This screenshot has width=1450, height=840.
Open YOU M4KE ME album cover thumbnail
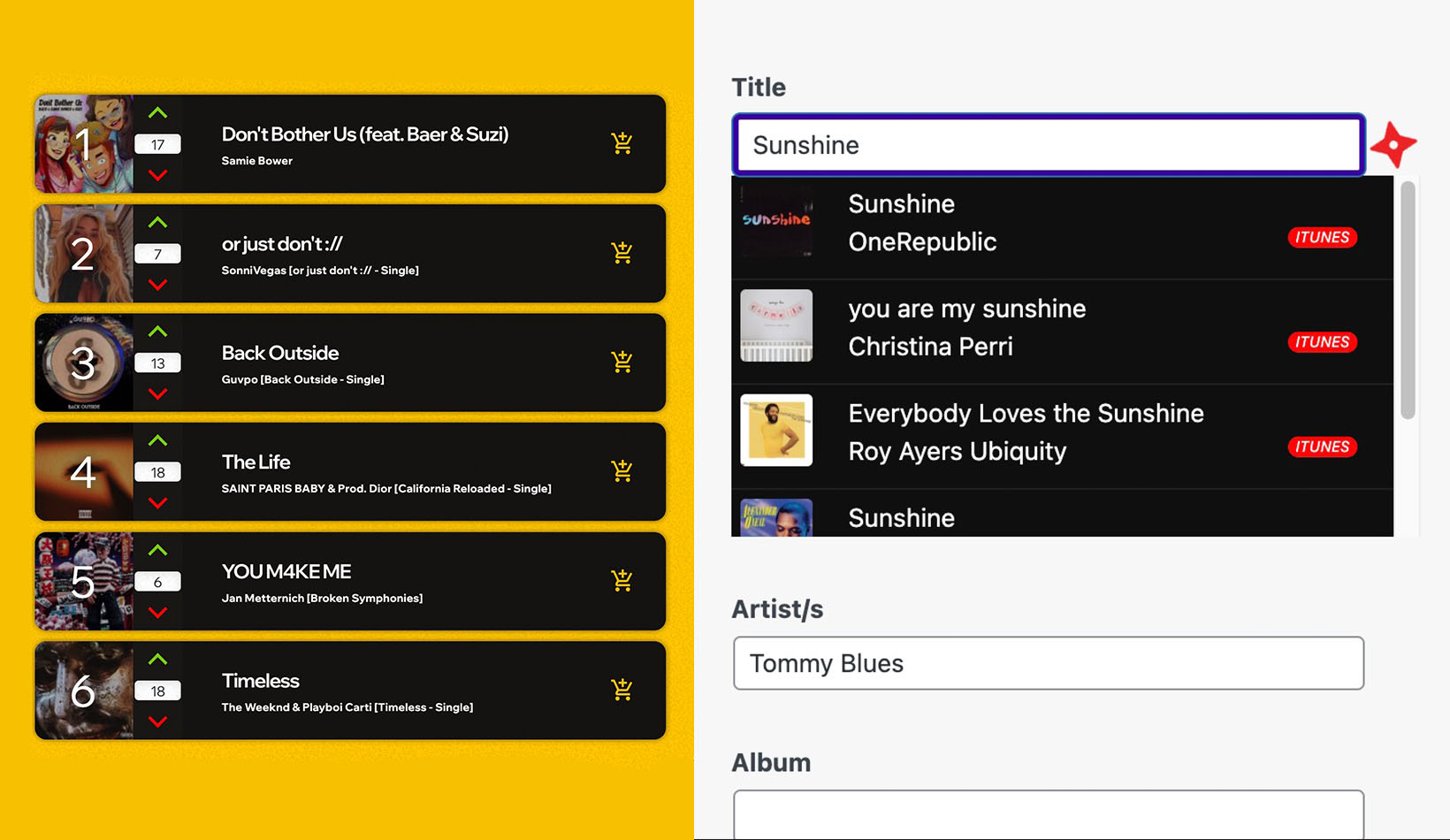[x=84, y=581]
